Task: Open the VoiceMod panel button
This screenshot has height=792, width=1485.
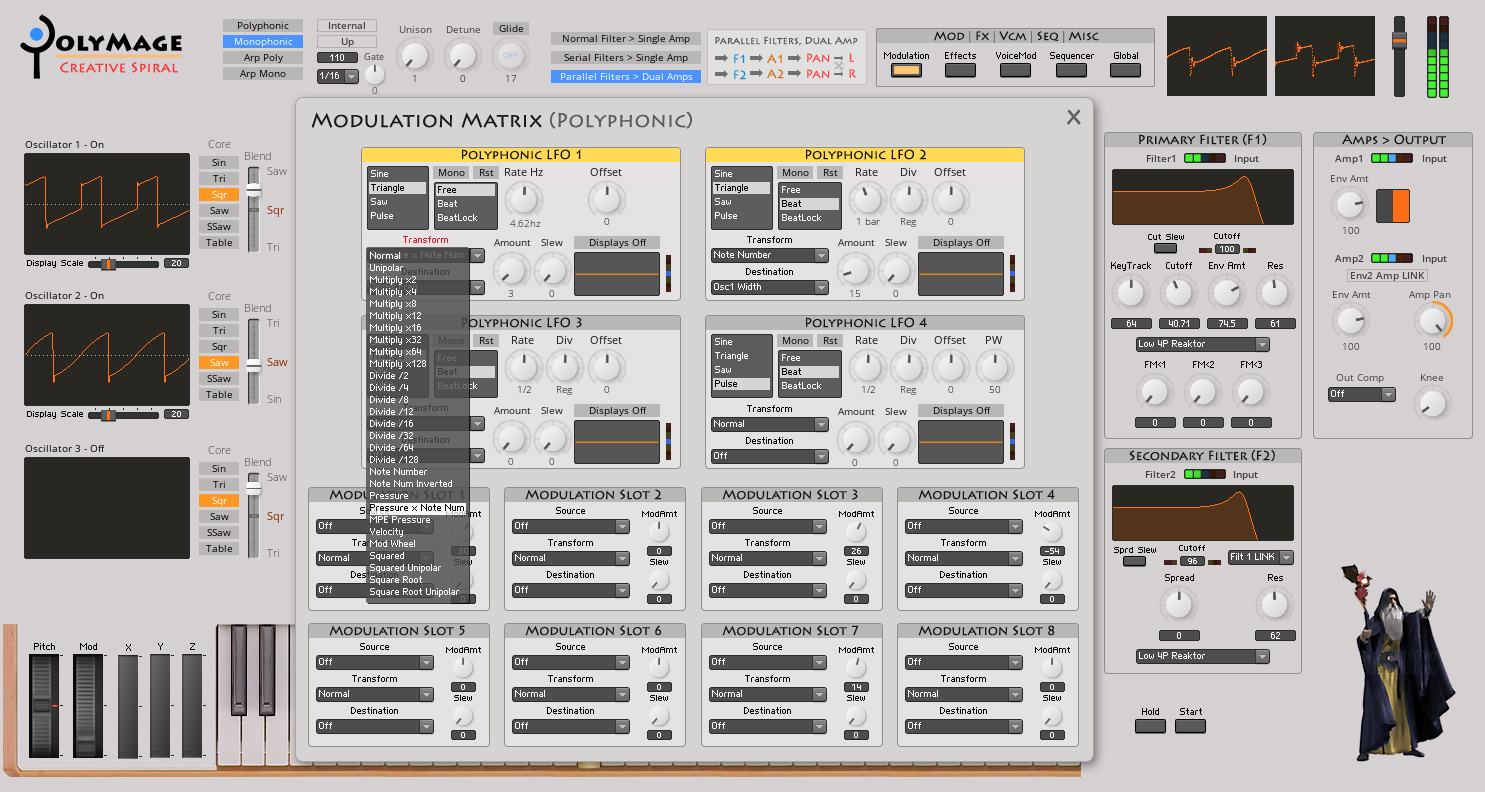Action: tap(1015, 70)
